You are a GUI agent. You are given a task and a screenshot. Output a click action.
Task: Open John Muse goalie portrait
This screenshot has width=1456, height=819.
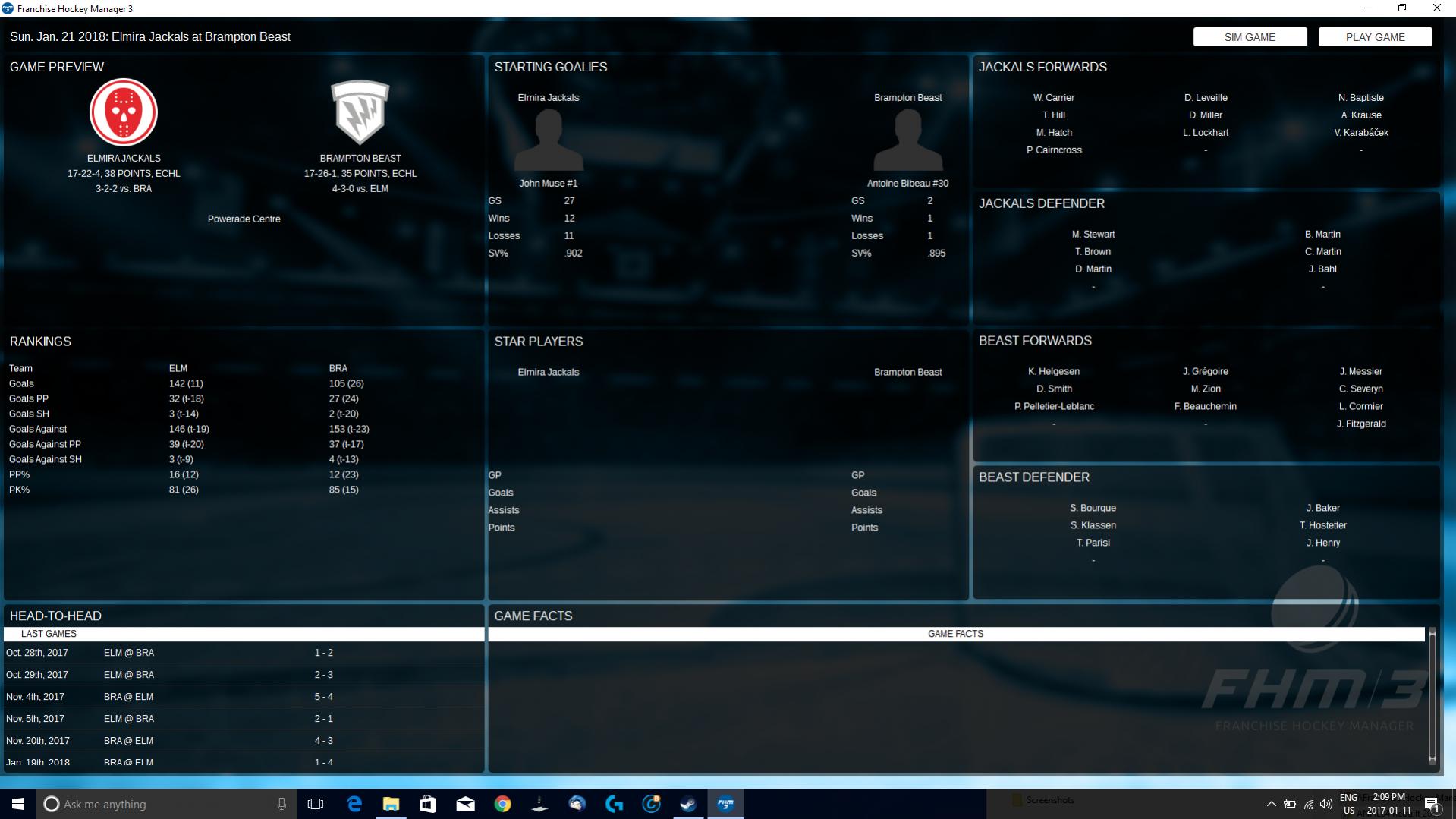pos(549,140)
